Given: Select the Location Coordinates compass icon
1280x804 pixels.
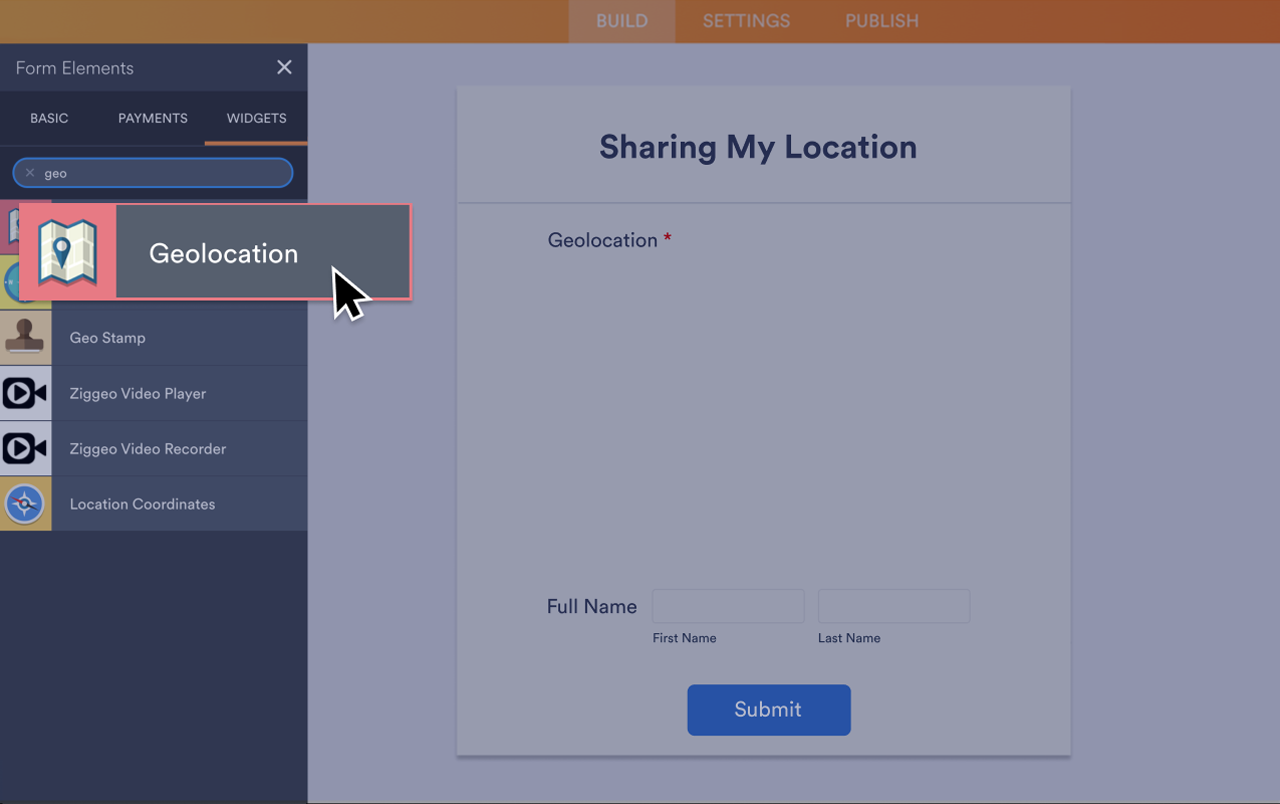Looking at the screenshot, I should point(24,503).
